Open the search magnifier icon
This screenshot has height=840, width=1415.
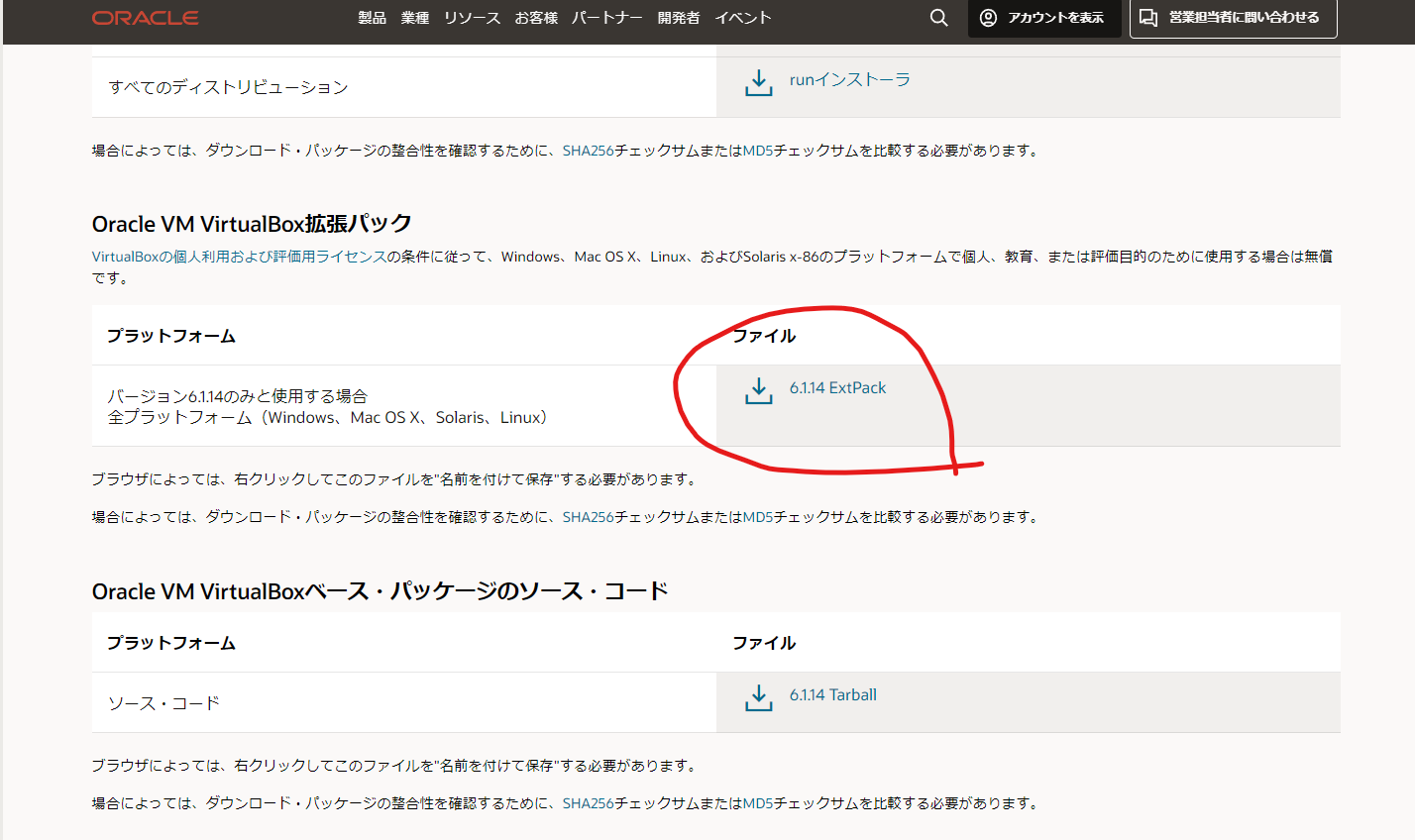938,18
